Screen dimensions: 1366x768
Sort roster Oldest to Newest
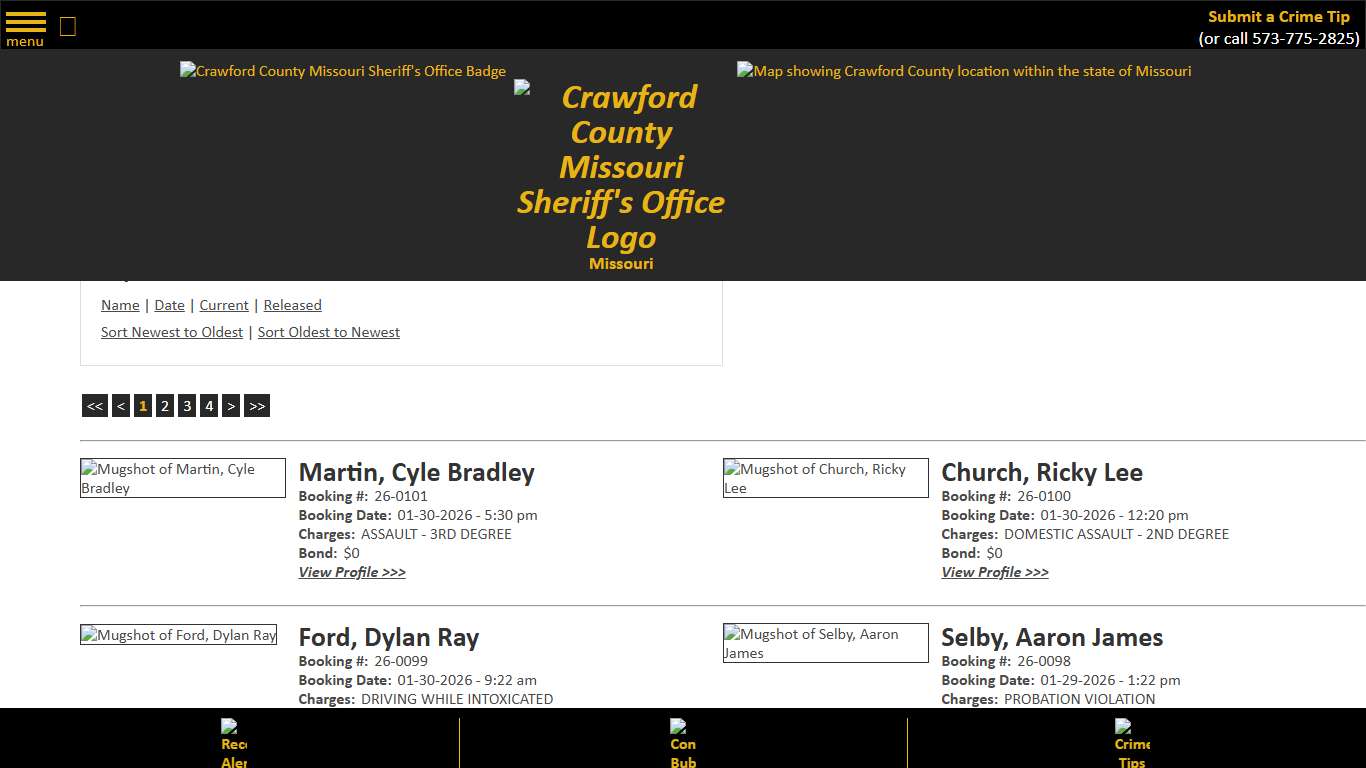pyautogui.click(x=328, y=332)
